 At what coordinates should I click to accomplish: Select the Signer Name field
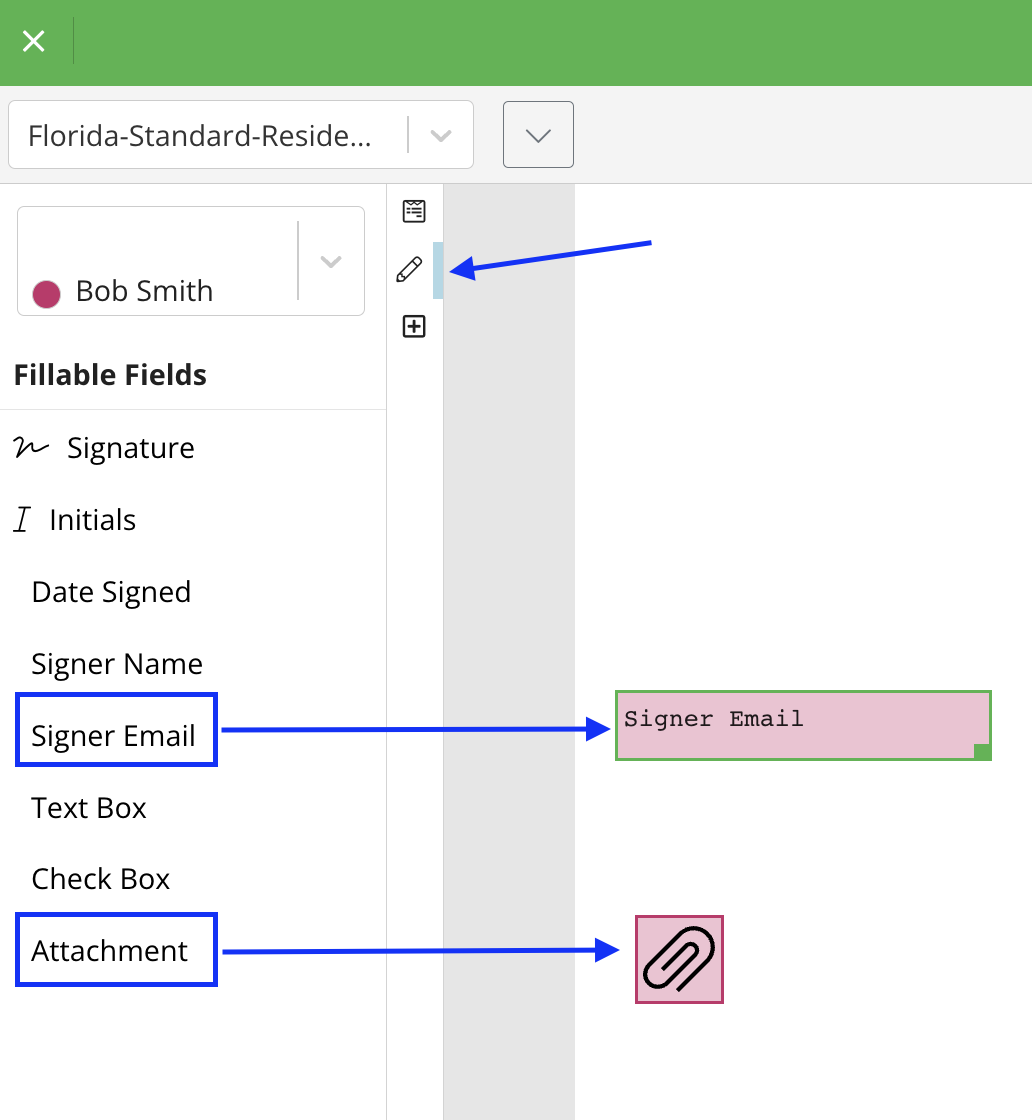click(117, 664)
